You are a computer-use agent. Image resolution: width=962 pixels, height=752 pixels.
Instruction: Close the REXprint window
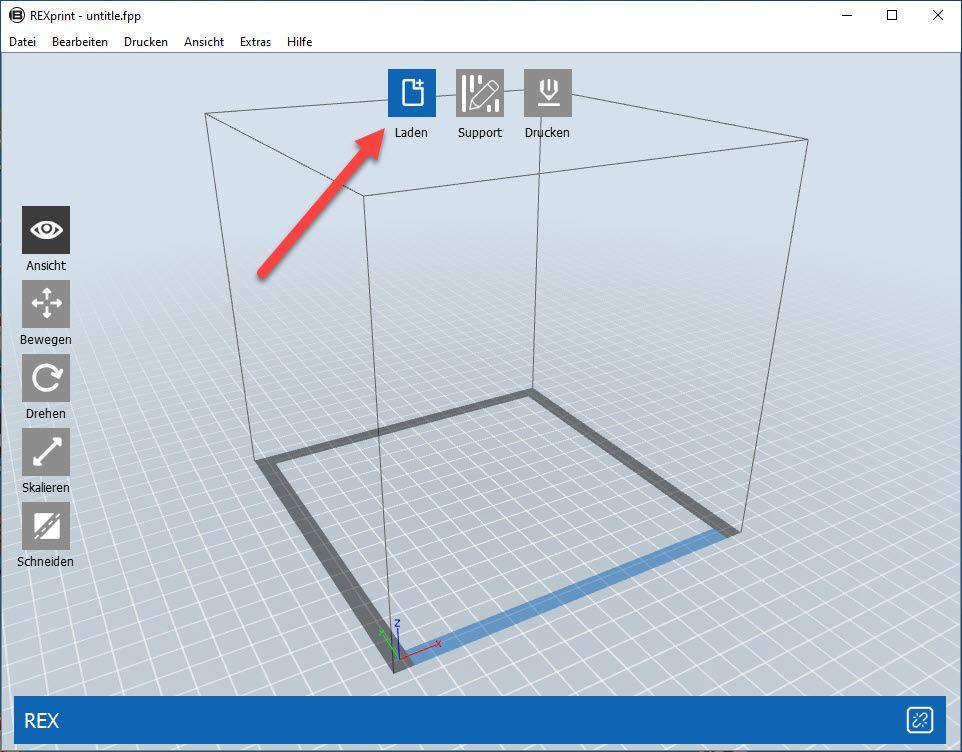coord(937,15)
